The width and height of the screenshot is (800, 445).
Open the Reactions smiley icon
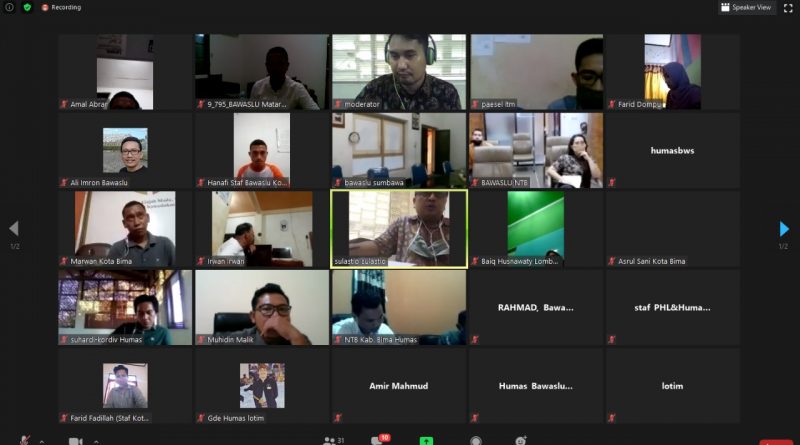pos(520,441)
